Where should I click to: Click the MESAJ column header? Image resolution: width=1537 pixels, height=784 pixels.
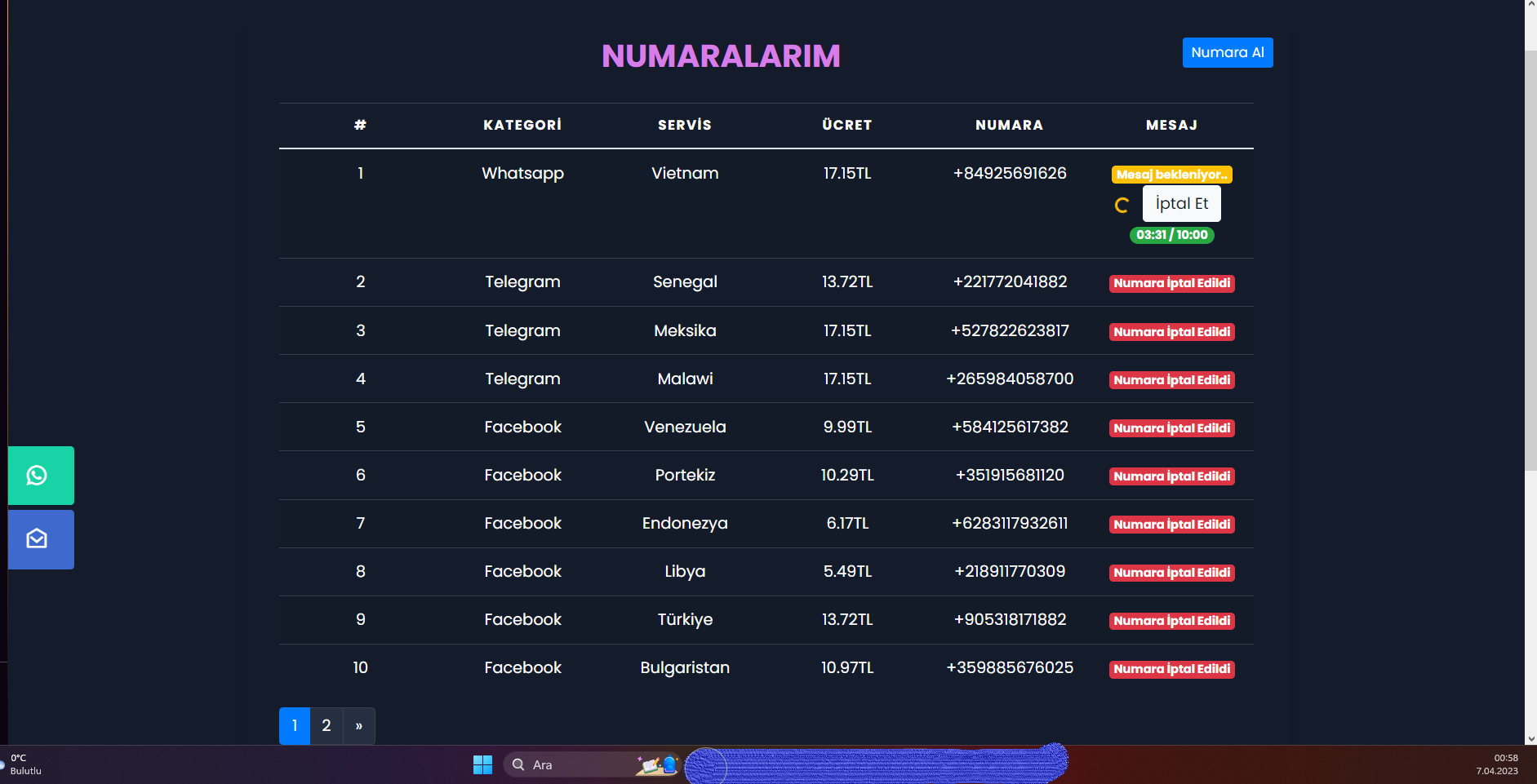(x=1171, y=125)
